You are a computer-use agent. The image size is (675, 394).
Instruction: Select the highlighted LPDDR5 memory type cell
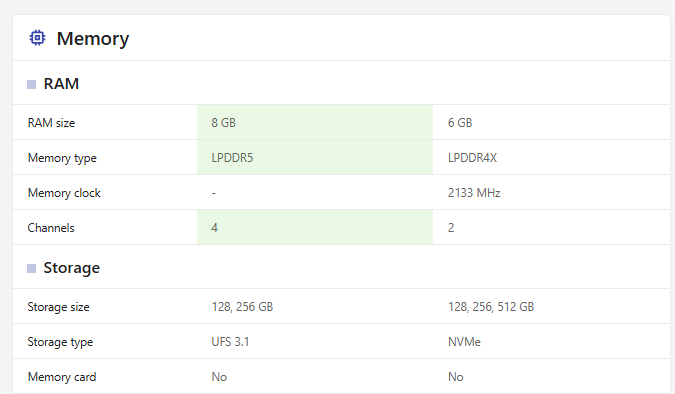pyautogui.click(x=315, y=158)
